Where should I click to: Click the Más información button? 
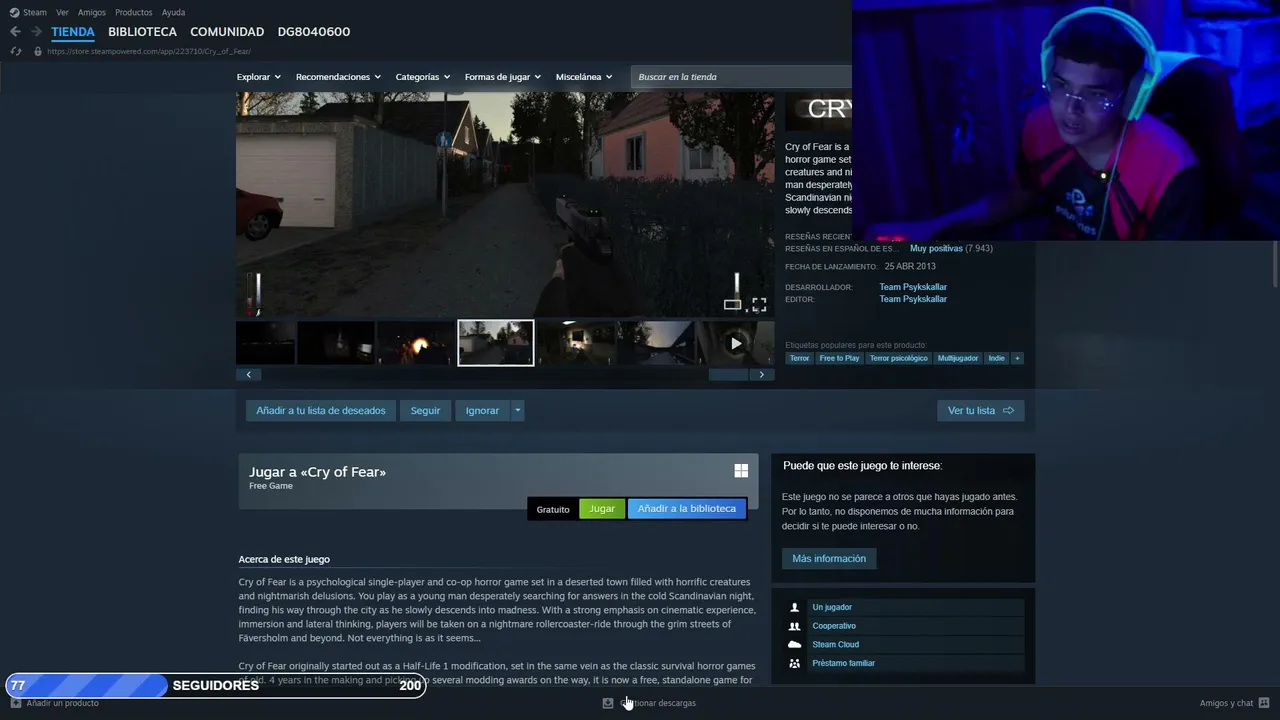coord(829,559)
